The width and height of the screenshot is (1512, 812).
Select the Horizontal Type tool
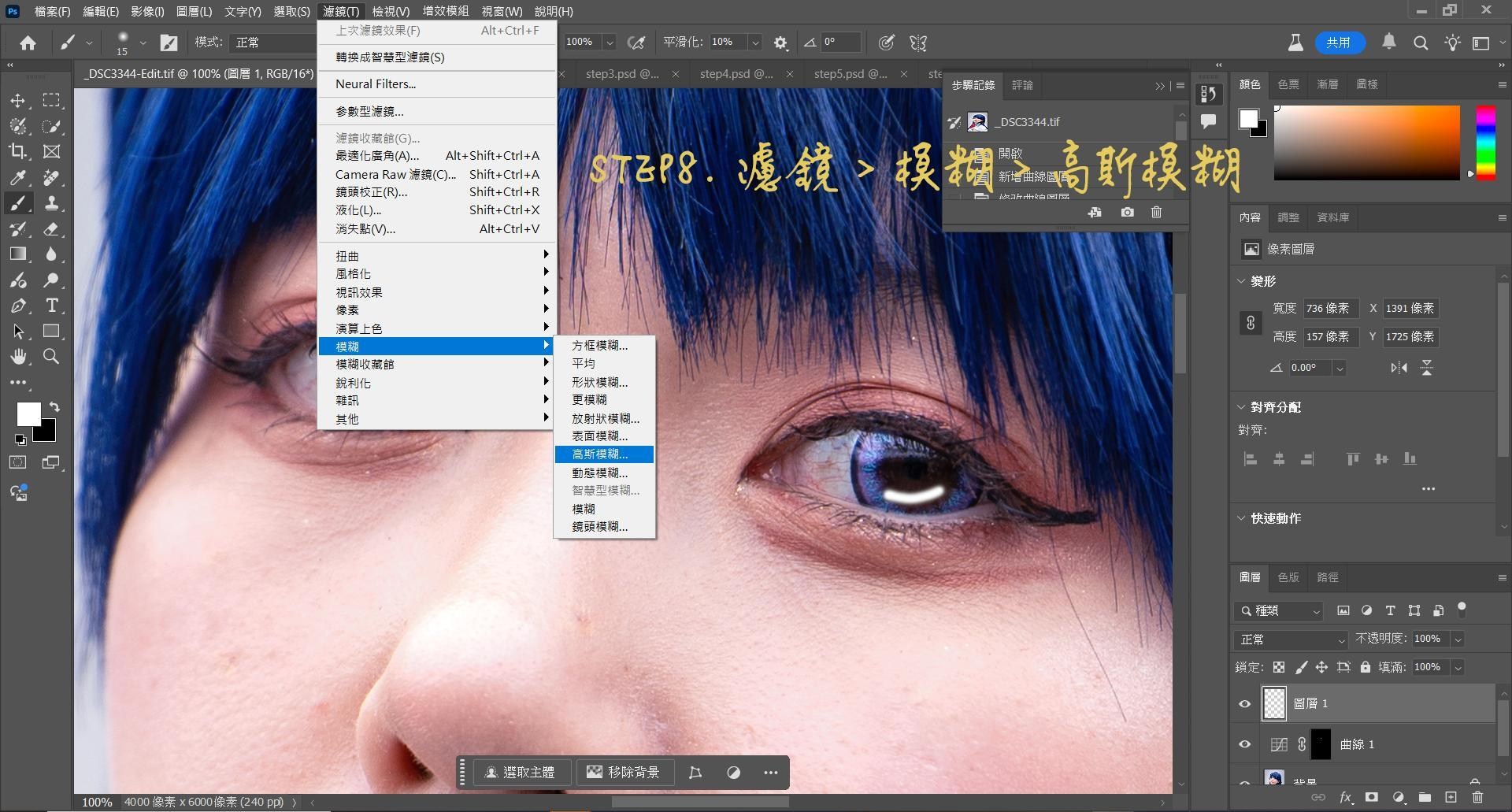tap(51, 306)
